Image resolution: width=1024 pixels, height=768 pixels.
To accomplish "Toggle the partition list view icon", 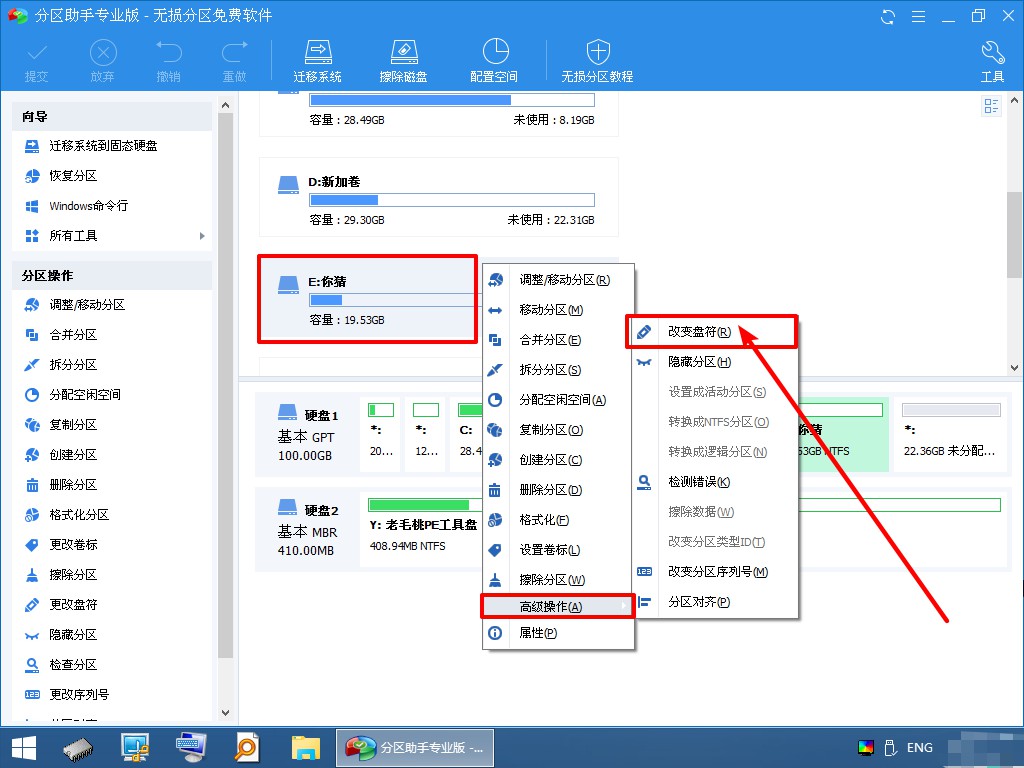I will [x=991, y=106].
